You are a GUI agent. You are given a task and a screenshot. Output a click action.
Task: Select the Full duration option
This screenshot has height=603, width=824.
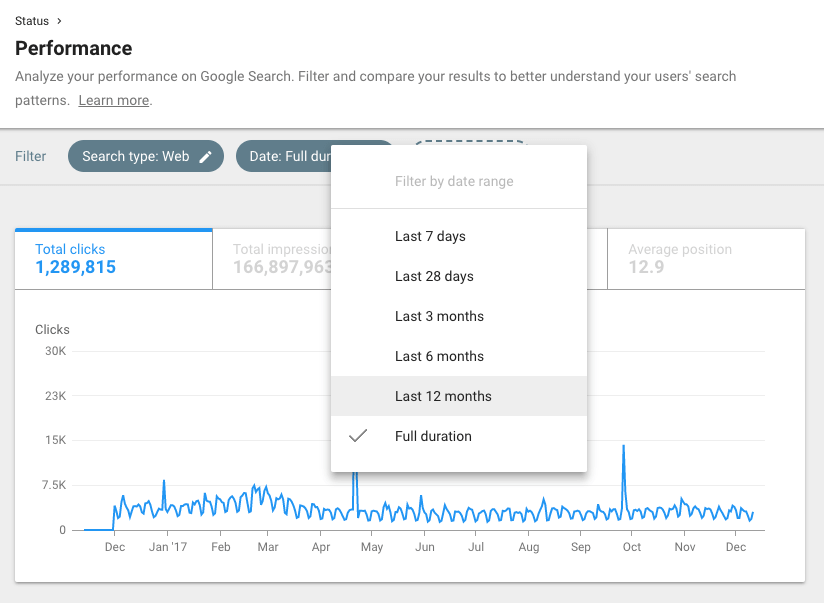tap(459, 436)
